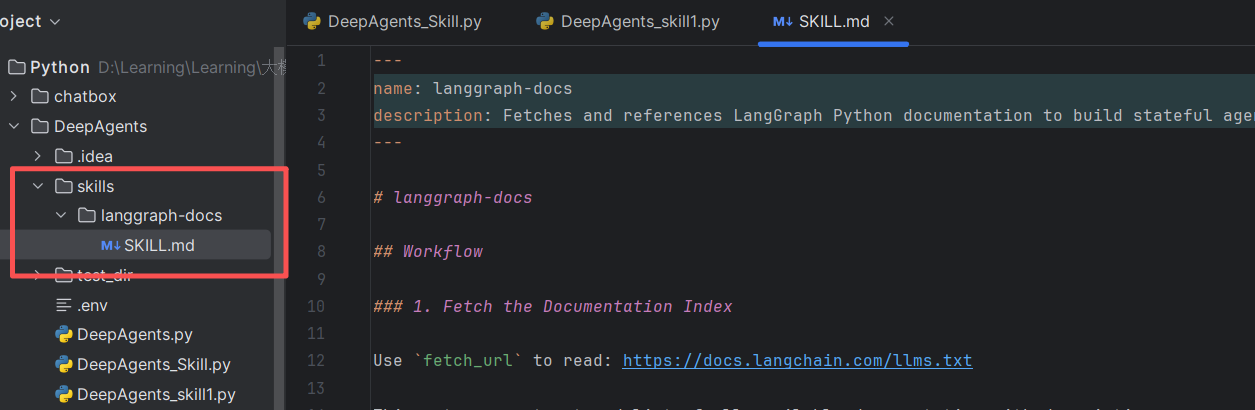Open DeepAgents_Skill.py from the project tree
The height and width of the screenshot is (410, 1255).
click(154, 365)
